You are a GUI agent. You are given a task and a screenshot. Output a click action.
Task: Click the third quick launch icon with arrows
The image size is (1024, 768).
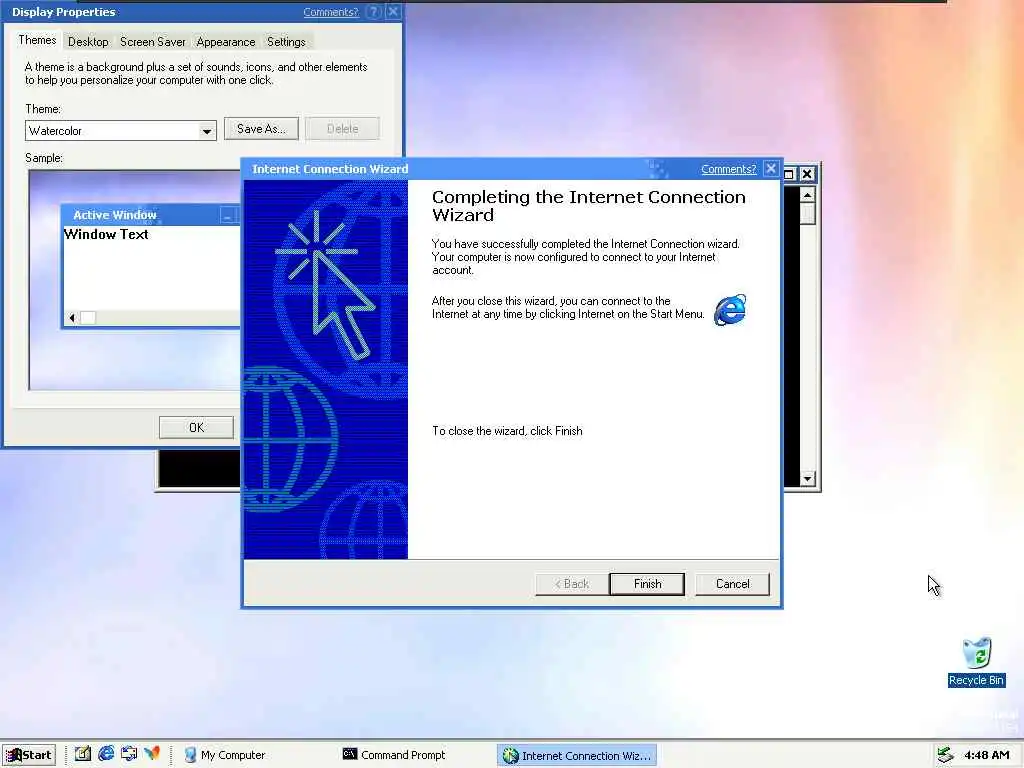point(129,754)
